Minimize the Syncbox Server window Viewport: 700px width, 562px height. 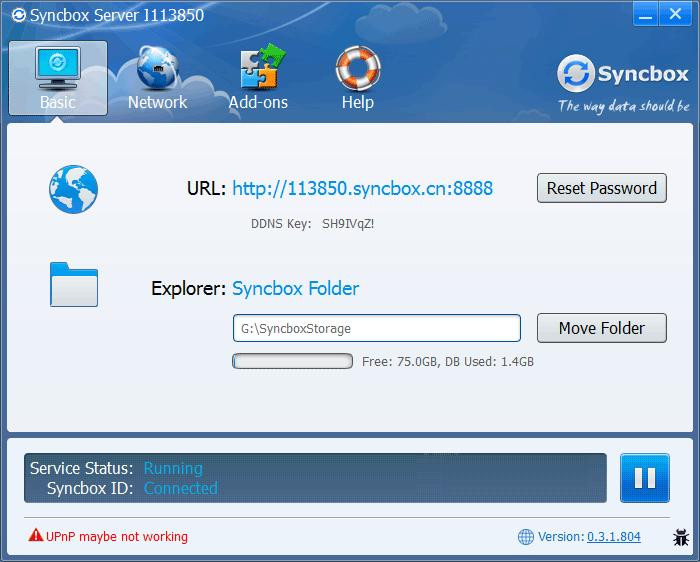(x=645, y=14)
